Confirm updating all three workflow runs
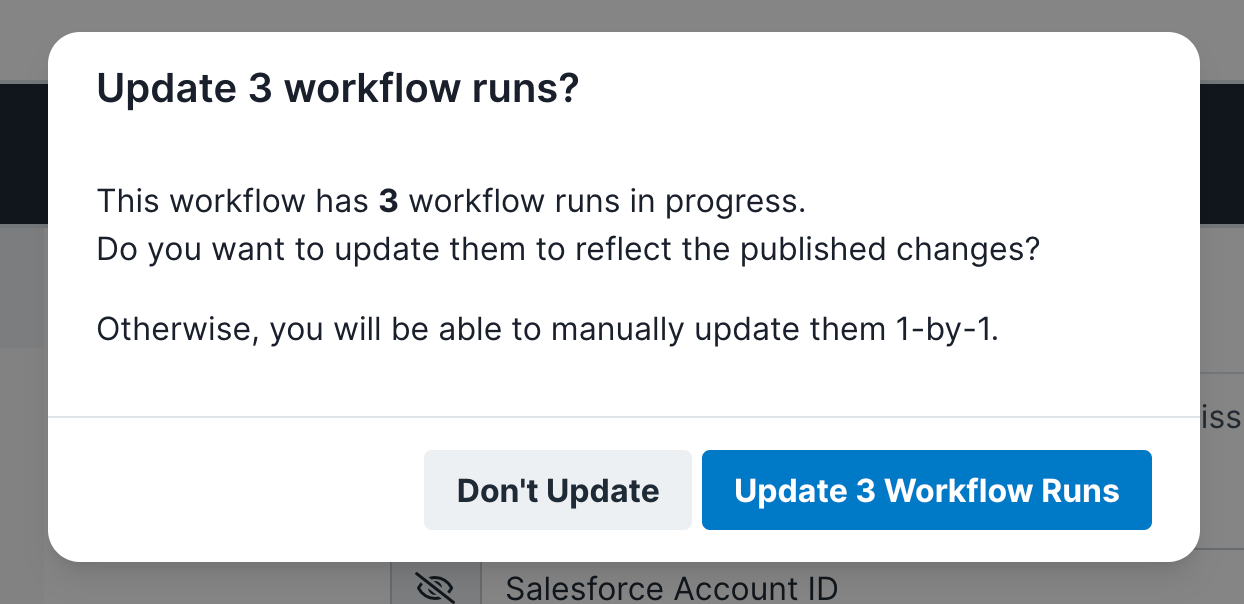 pyautogui.click(x=926, y=490)
